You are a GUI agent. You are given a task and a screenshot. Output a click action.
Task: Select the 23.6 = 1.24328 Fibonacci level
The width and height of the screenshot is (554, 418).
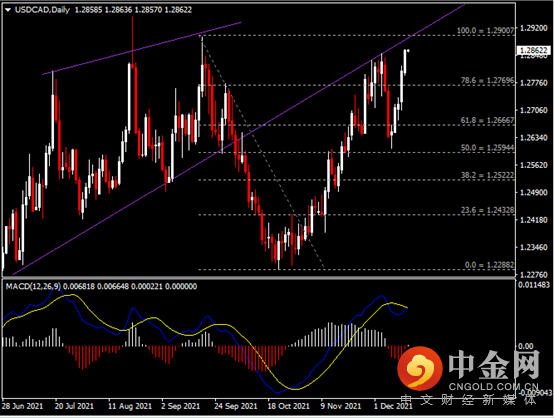point(488,210)
